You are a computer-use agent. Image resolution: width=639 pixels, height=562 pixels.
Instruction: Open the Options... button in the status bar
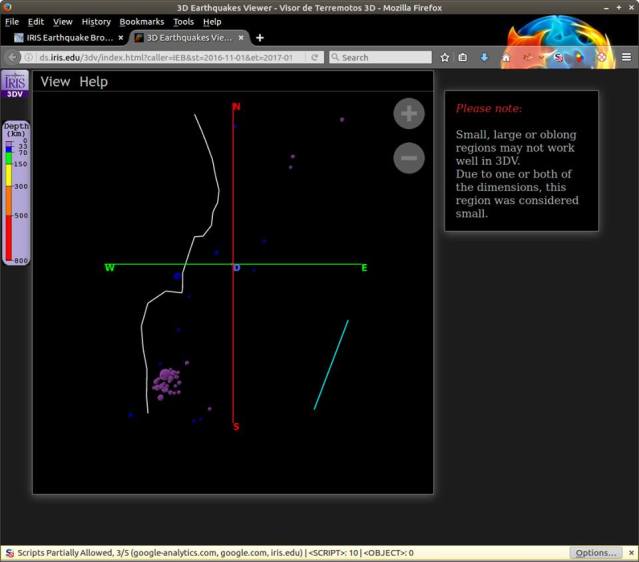coord(595,553)
